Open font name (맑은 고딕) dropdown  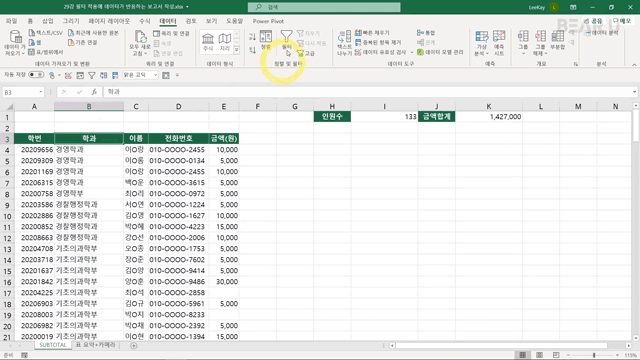[x=156, y=76]
